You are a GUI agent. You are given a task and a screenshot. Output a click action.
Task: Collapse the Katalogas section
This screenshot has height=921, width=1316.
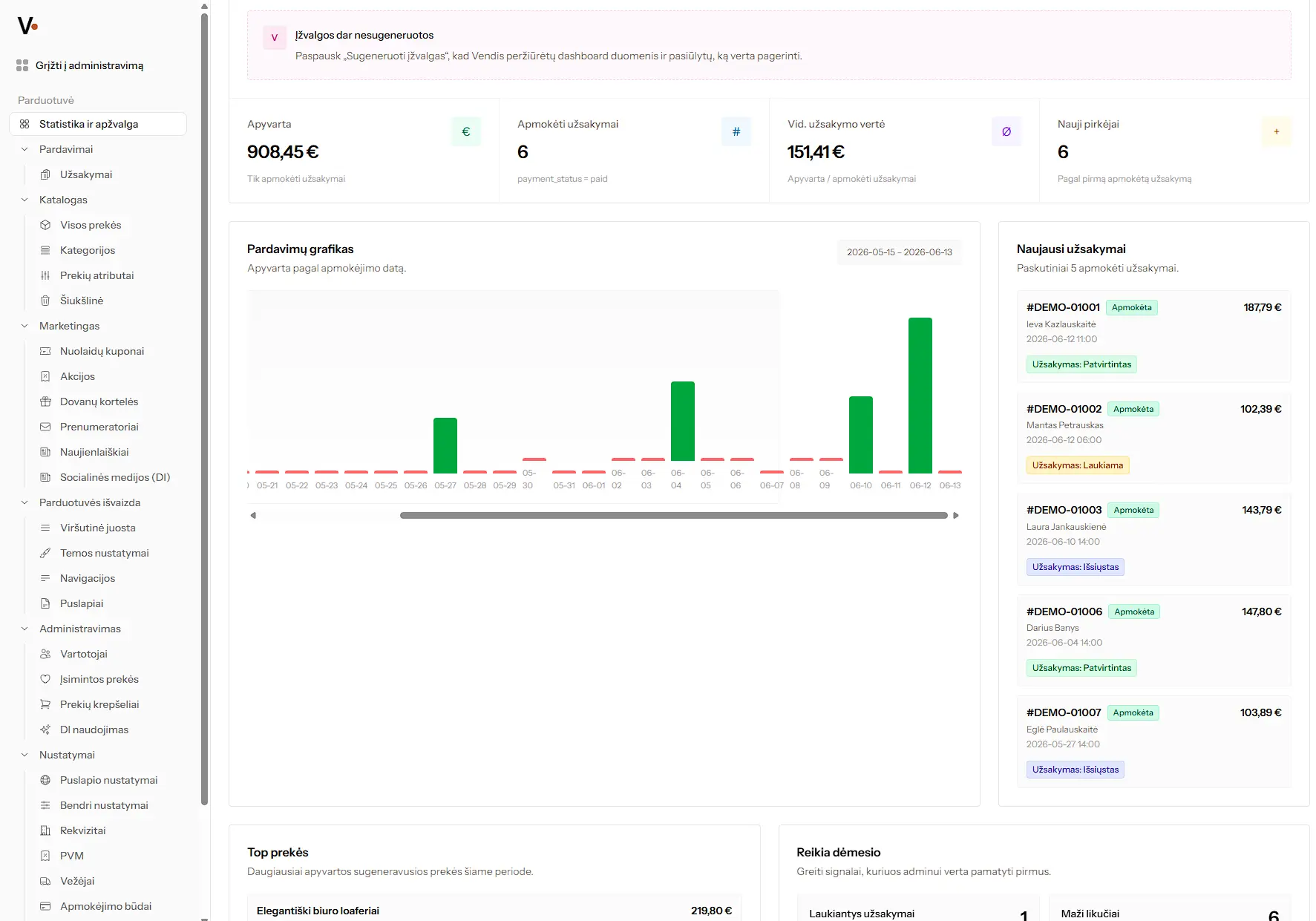click(x=24, y=200)
